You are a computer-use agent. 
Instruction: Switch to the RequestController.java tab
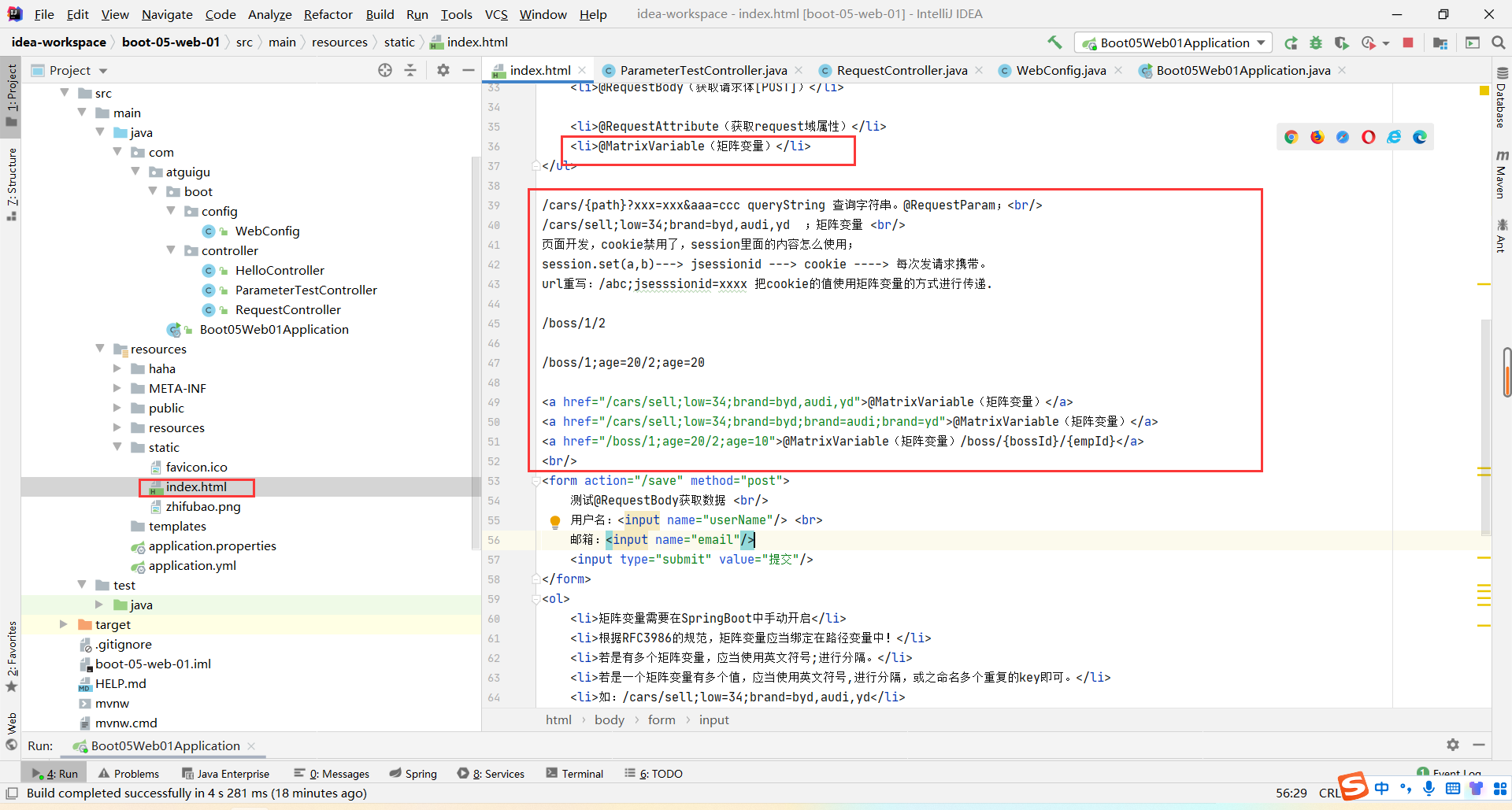pos(901,70)
